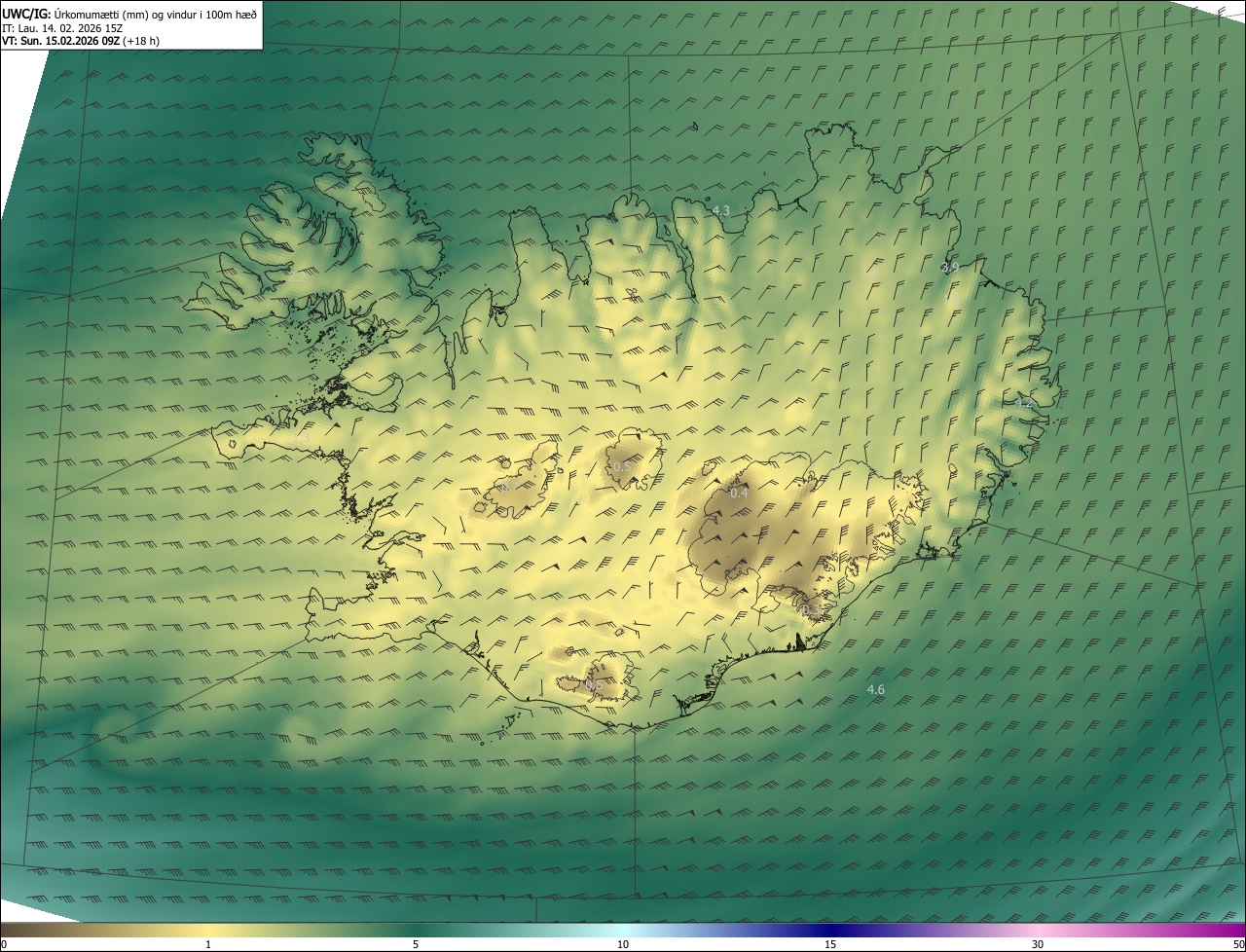Click the 'IT: Lau. 14. 02. 2026 15Z' line
The image size is (1246, 952).
click(x=61, y=28)
